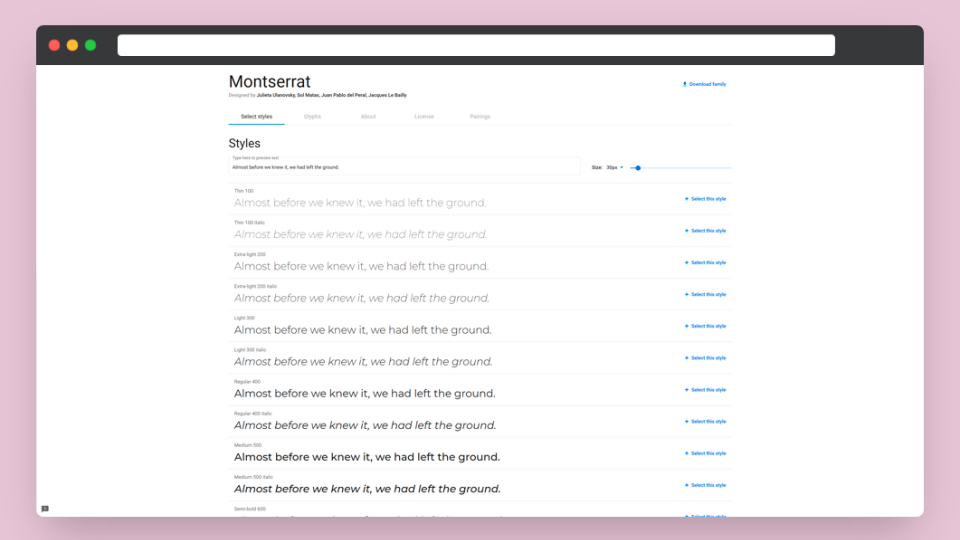This screenshot has height=540, width=960.
Task: Click the Regular 400 preview sentence
Action: tap(365, 394)
